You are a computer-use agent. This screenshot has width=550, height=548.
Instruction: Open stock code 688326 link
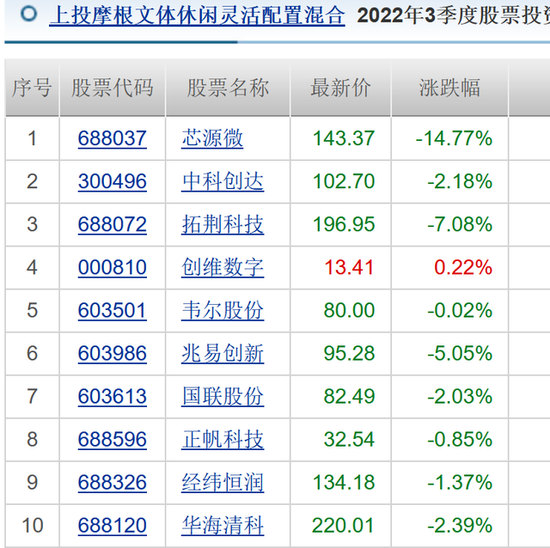112,482
